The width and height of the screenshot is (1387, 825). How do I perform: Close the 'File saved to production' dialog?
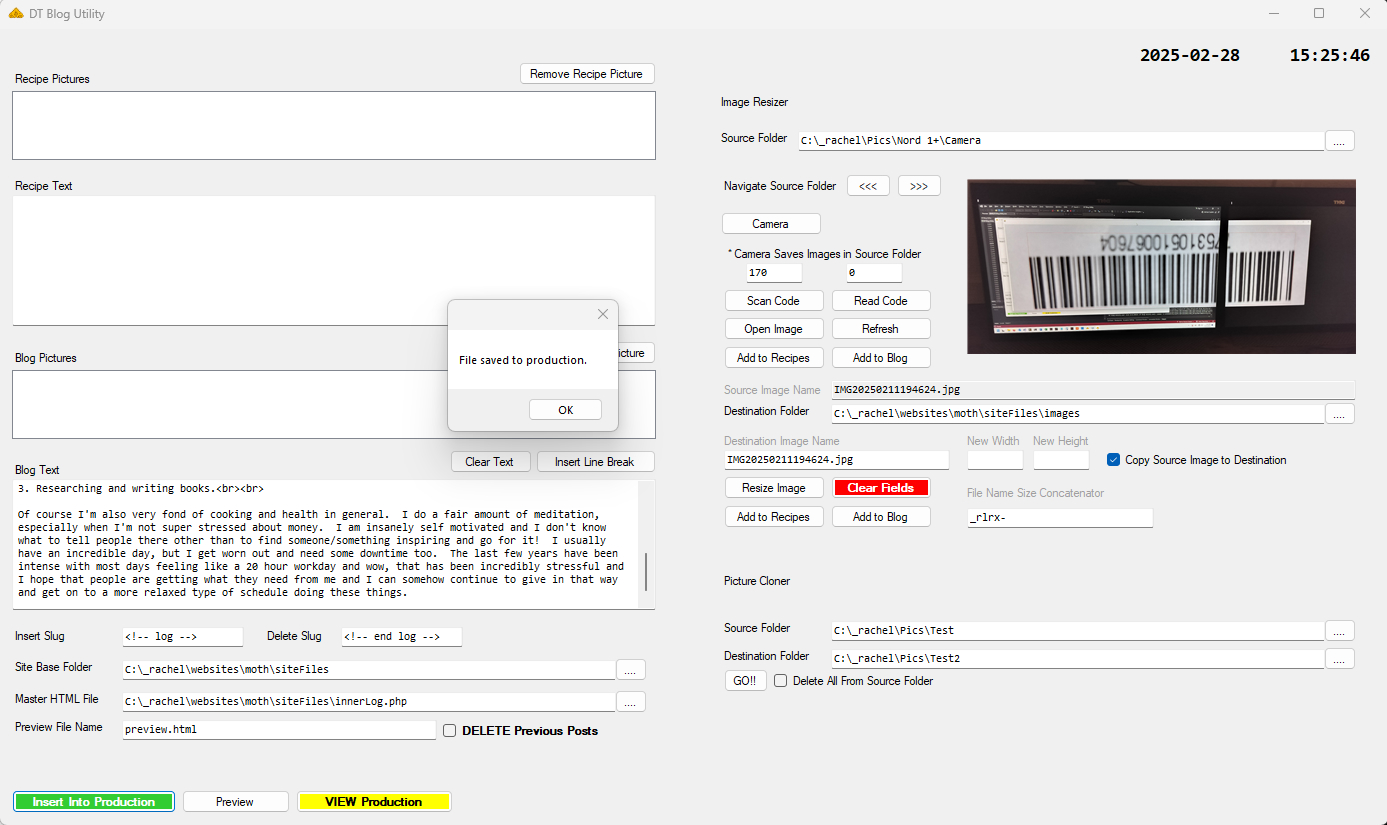pyautogui.click(x=602, y=314)
